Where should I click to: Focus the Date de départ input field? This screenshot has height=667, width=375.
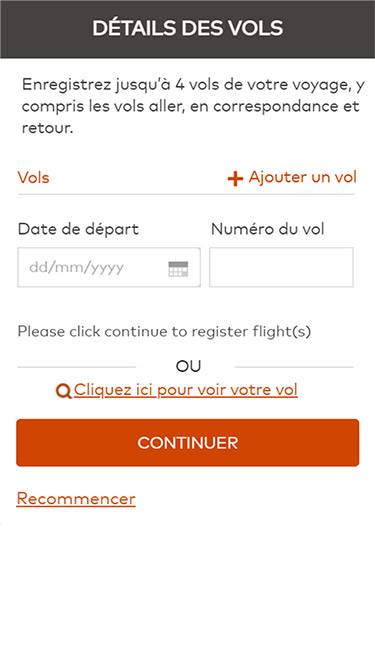pyautogui.click(x=109, y=267)
